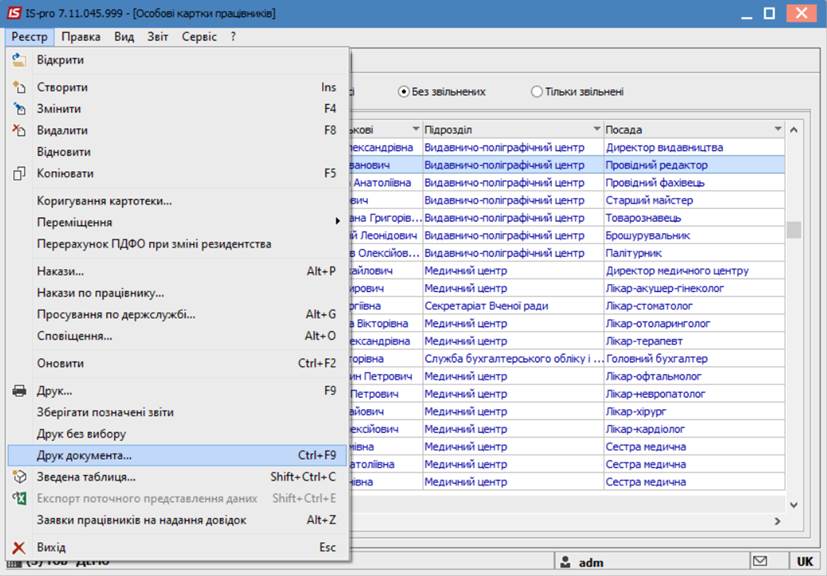Select the Лікар-акушер-гінеколог cell
The width and height of the screenshot is (827, 576).
[694, 289]
